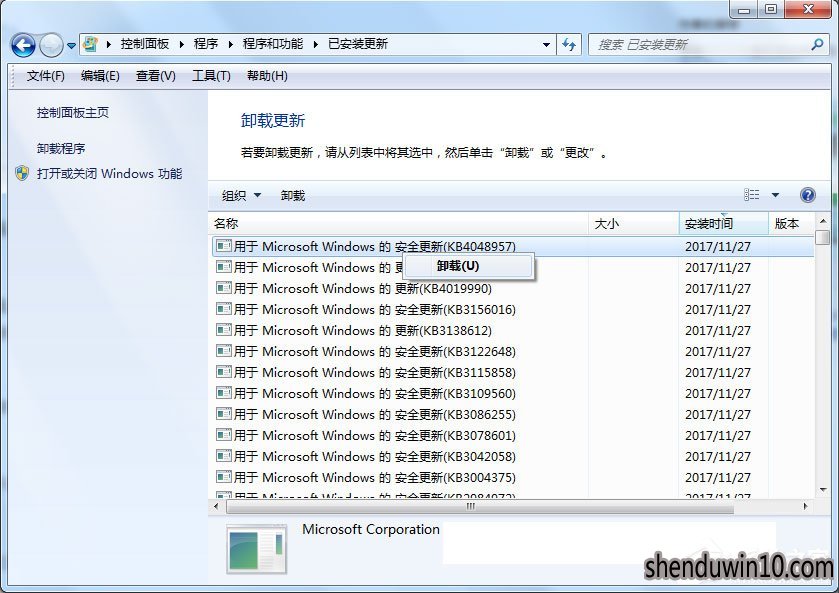Viewport: 839px width, 593px height.
Task: Select the KB3004375 security update row
Action: tap(513, 477)
